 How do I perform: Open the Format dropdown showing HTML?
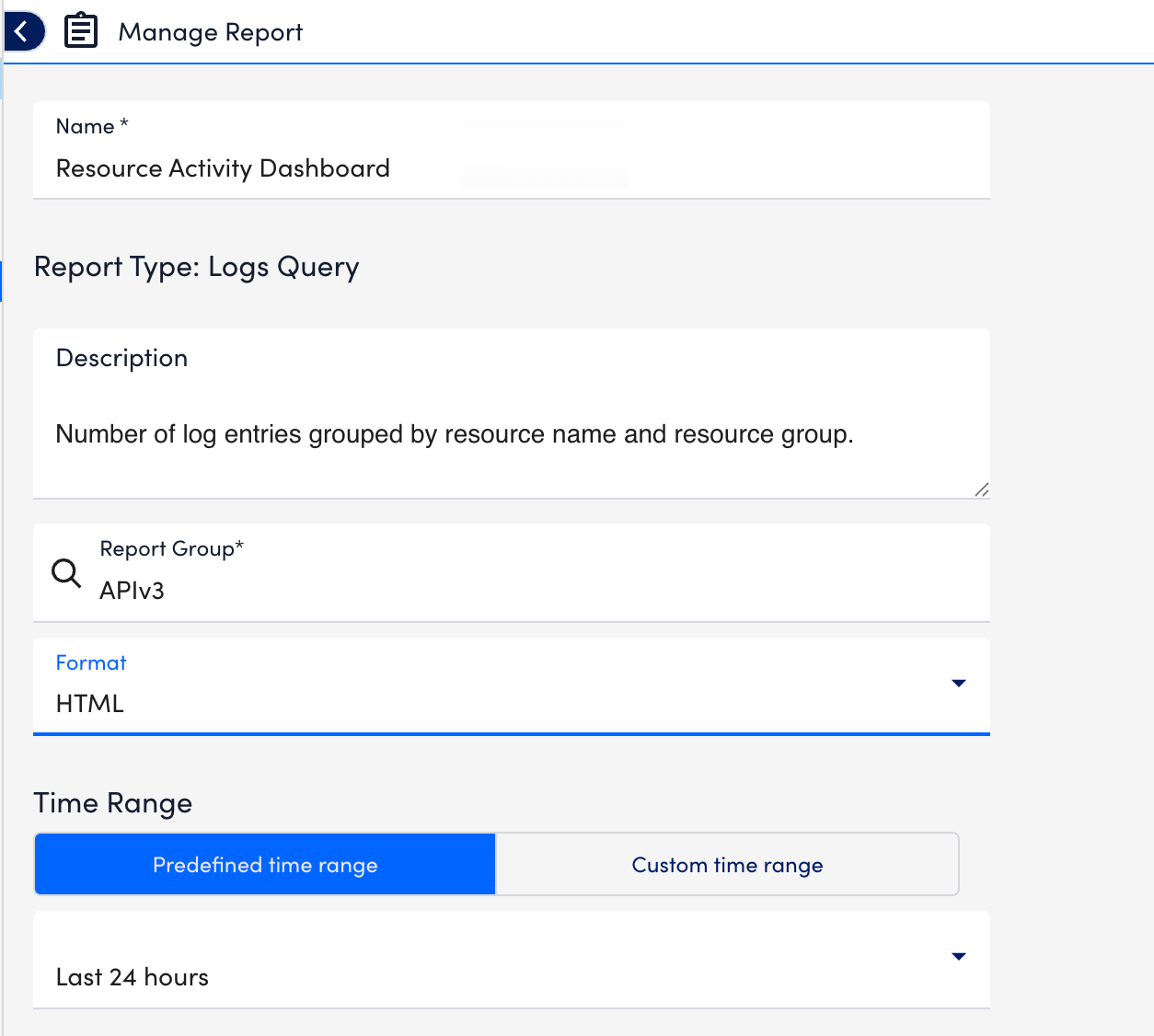click(512, 686)
